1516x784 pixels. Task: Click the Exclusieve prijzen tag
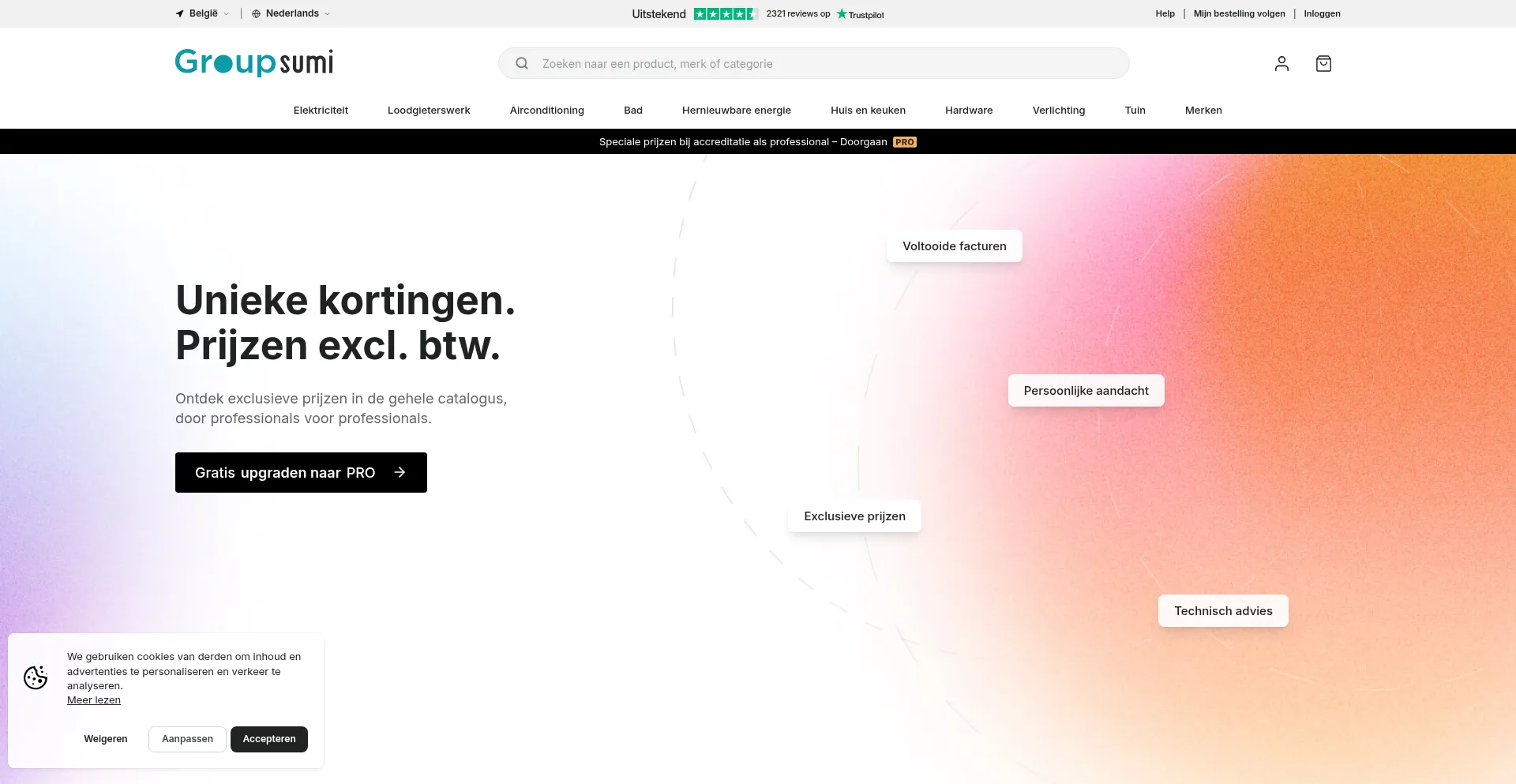(x=855, y=516)
